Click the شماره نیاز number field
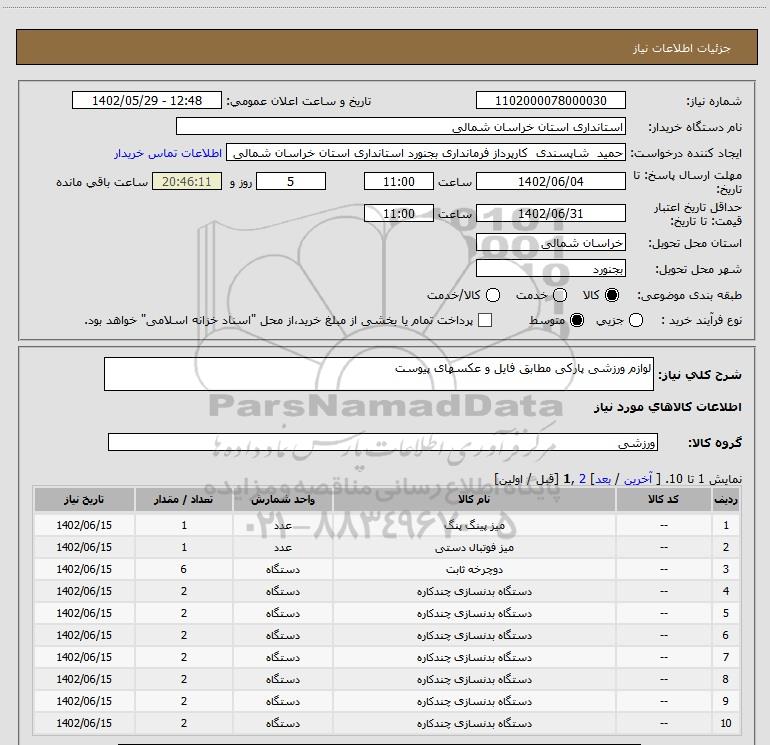The width and height of the screenshot is (770, 745). pyautogui.click(x=550, y=100)
